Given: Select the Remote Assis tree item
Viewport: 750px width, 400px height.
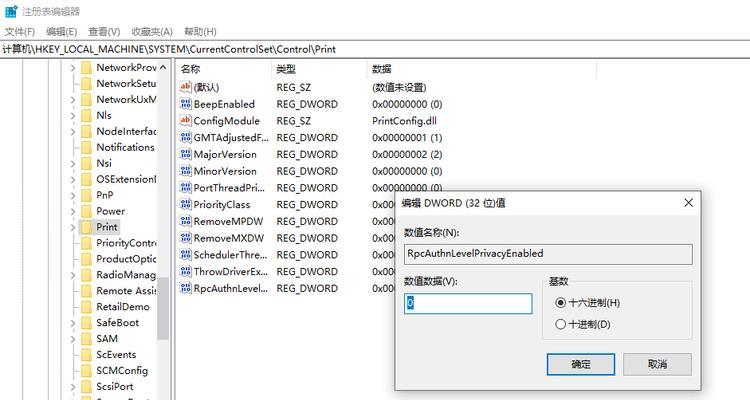Looking at the screenshot, I should (x=126, y=291).
